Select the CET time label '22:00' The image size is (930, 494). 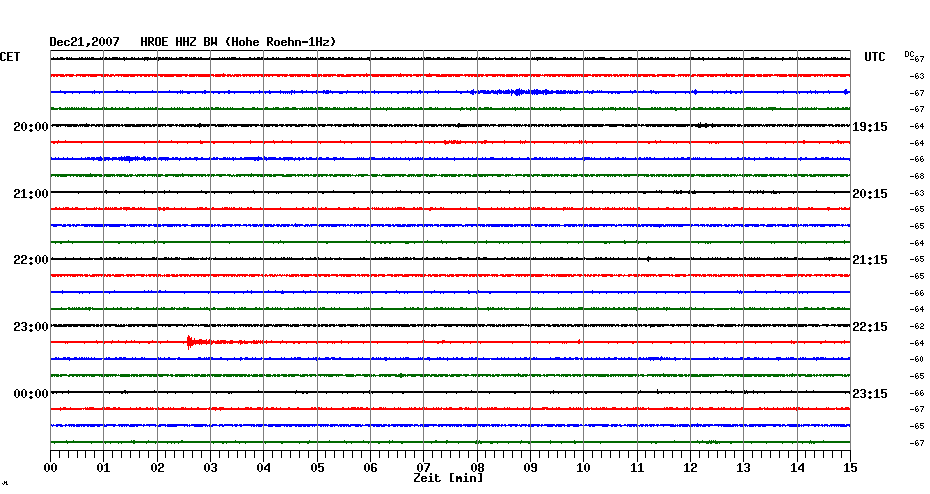[31, 260]
